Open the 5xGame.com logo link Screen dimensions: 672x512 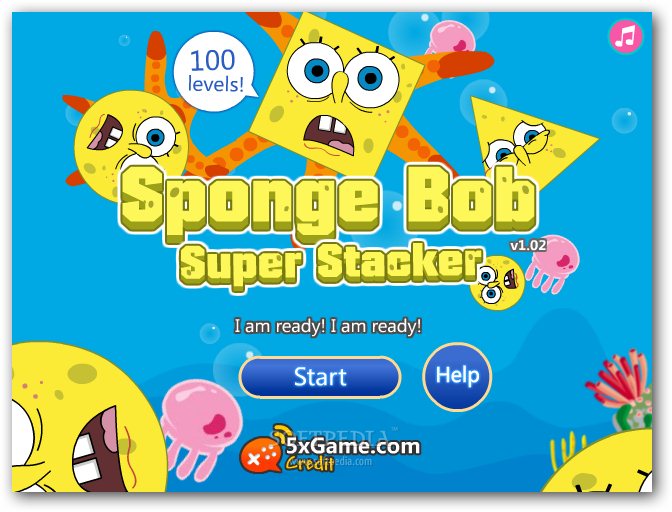(x=353, y=446)
